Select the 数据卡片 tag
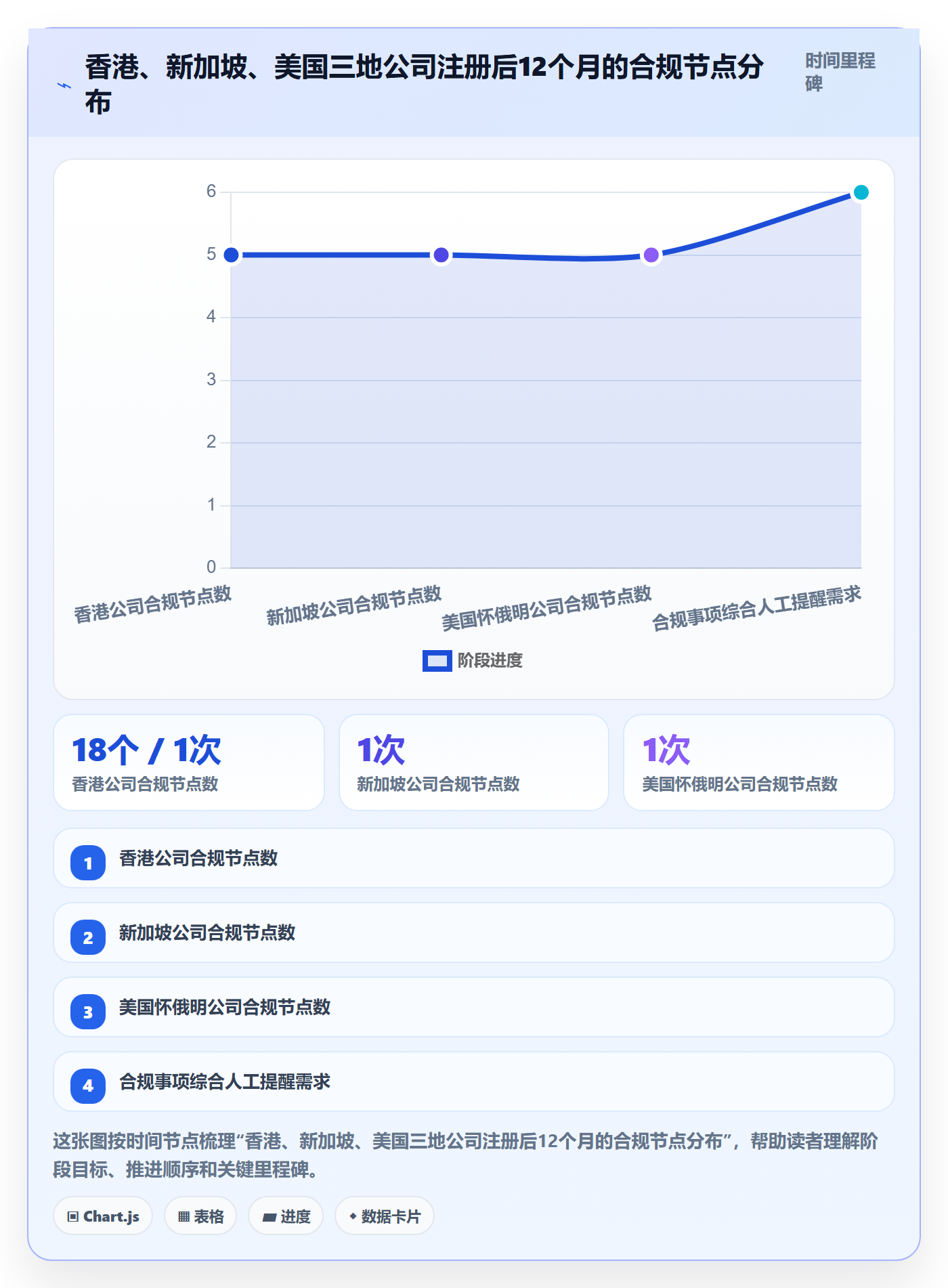The width and height of the screenshot is (948, 1288). click(385, 1216)
